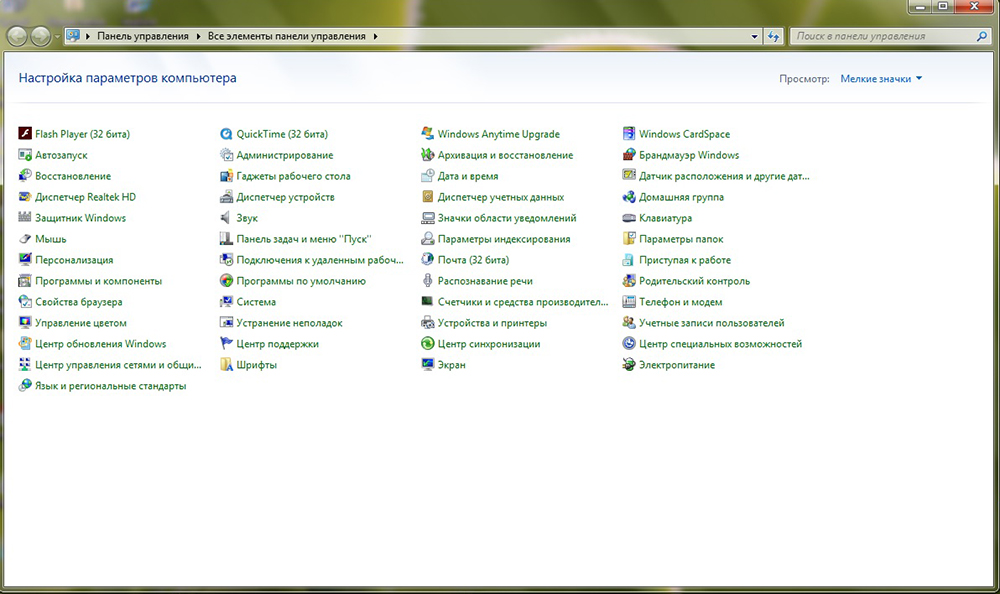
Task: Click the Звук speaker icon
Action: pos(226,218)
